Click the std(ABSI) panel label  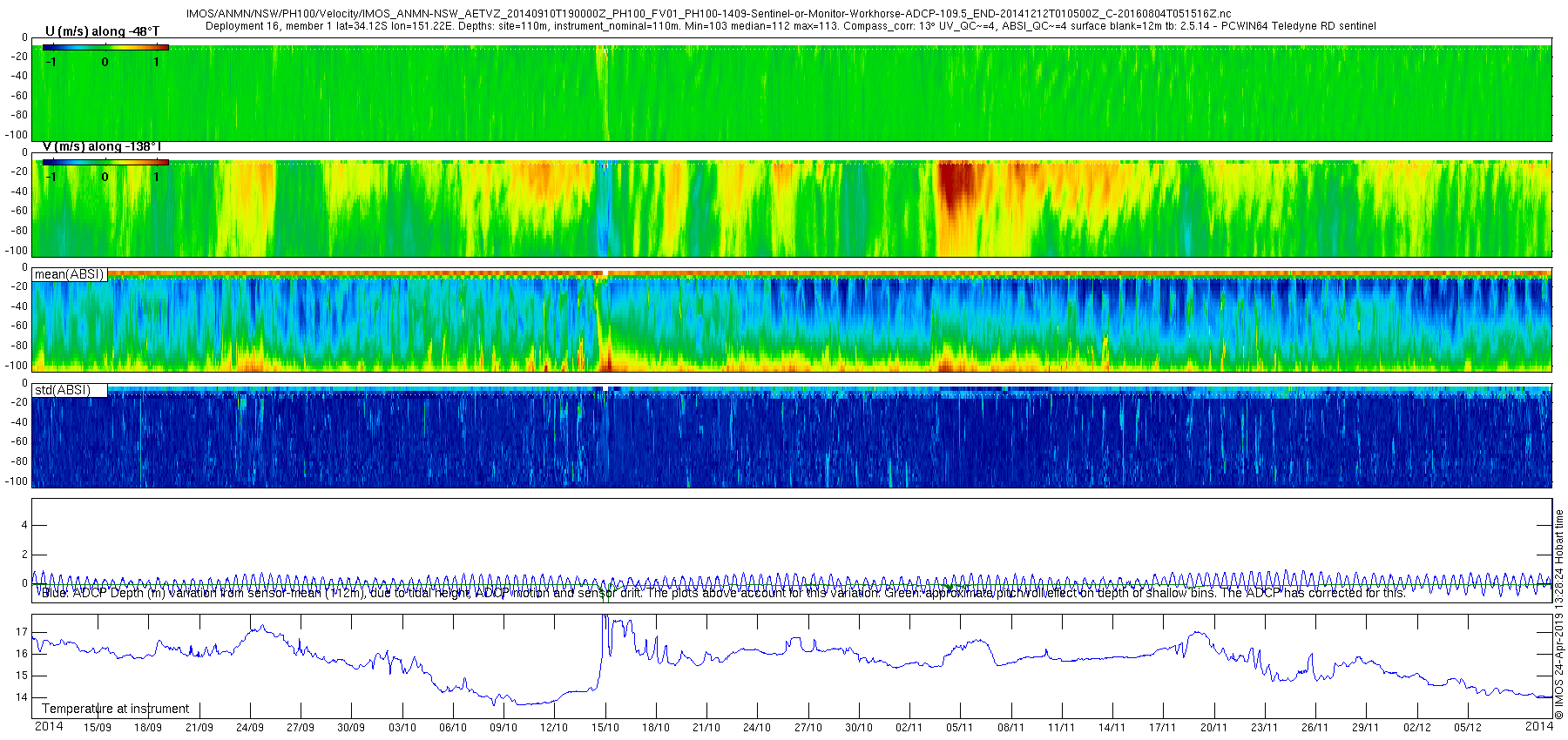click(x=63, y=390)
